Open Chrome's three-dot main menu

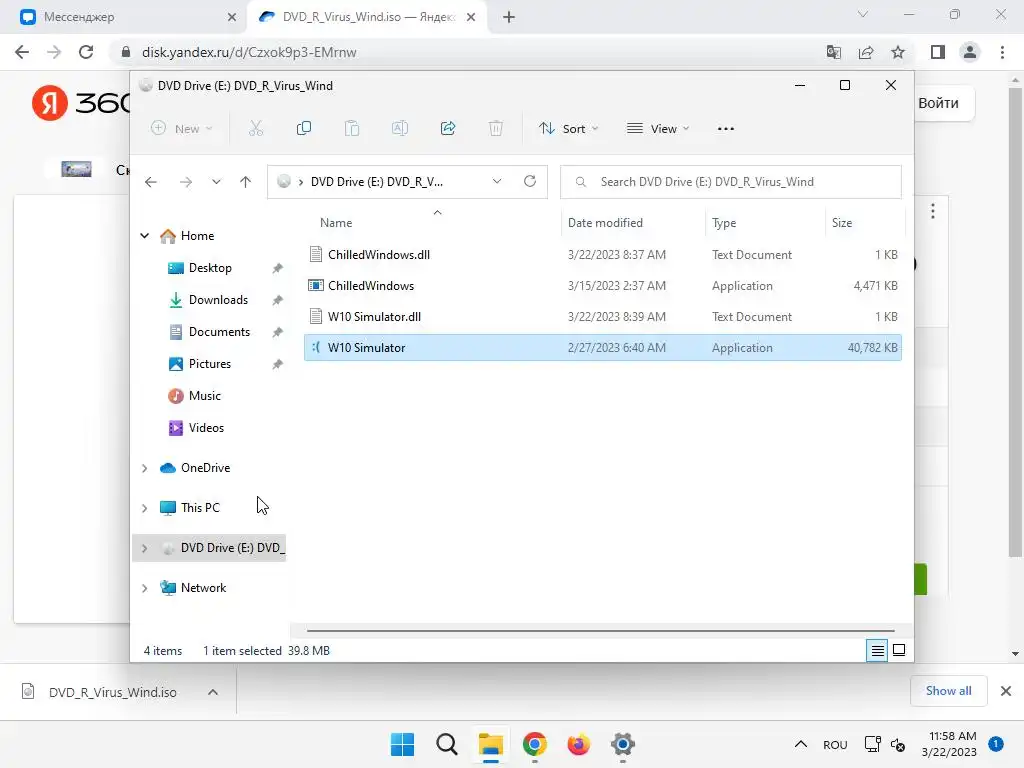click(x=1002, y=52)
